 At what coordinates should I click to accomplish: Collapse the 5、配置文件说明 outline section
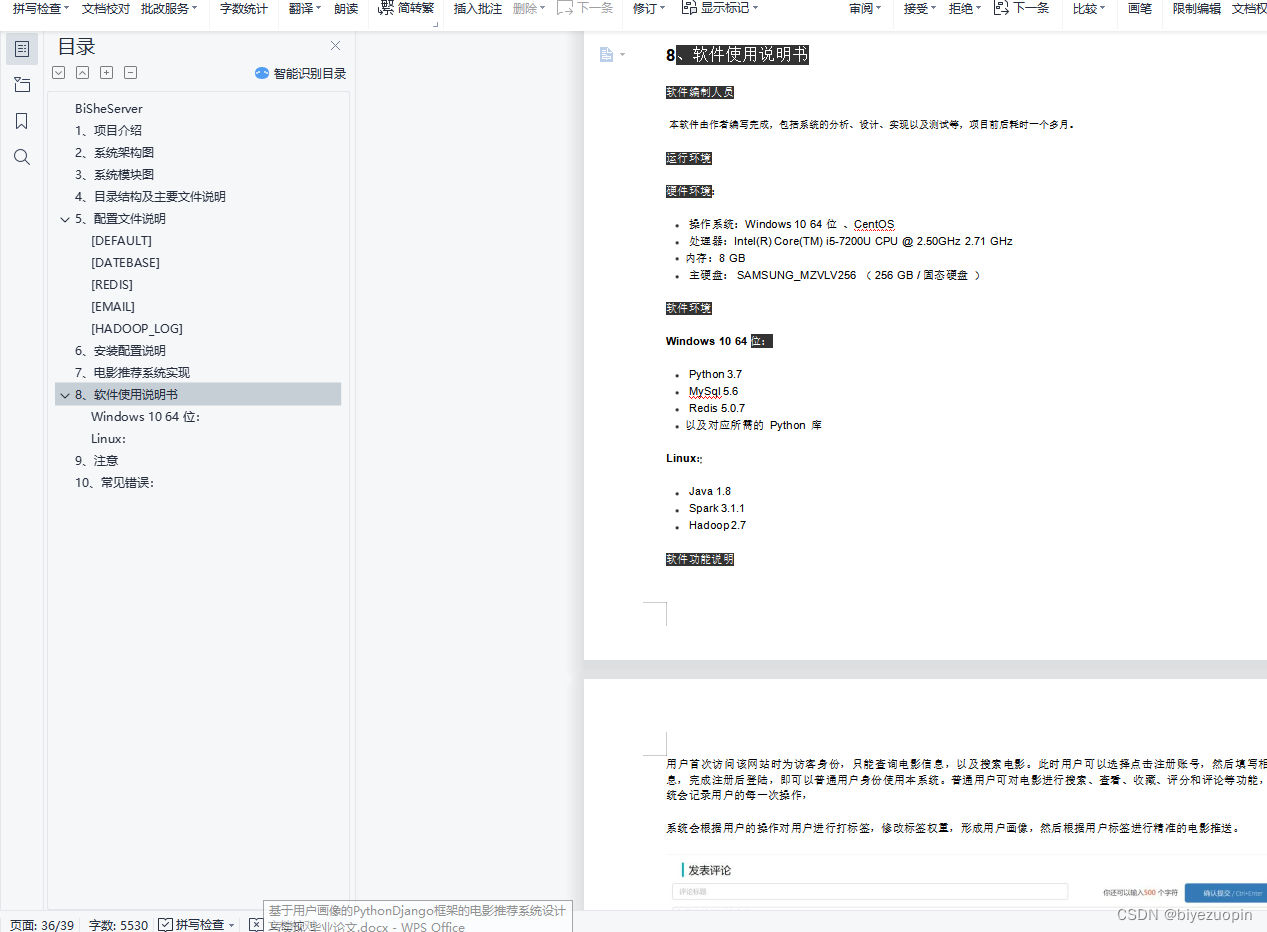pos(65,219)
